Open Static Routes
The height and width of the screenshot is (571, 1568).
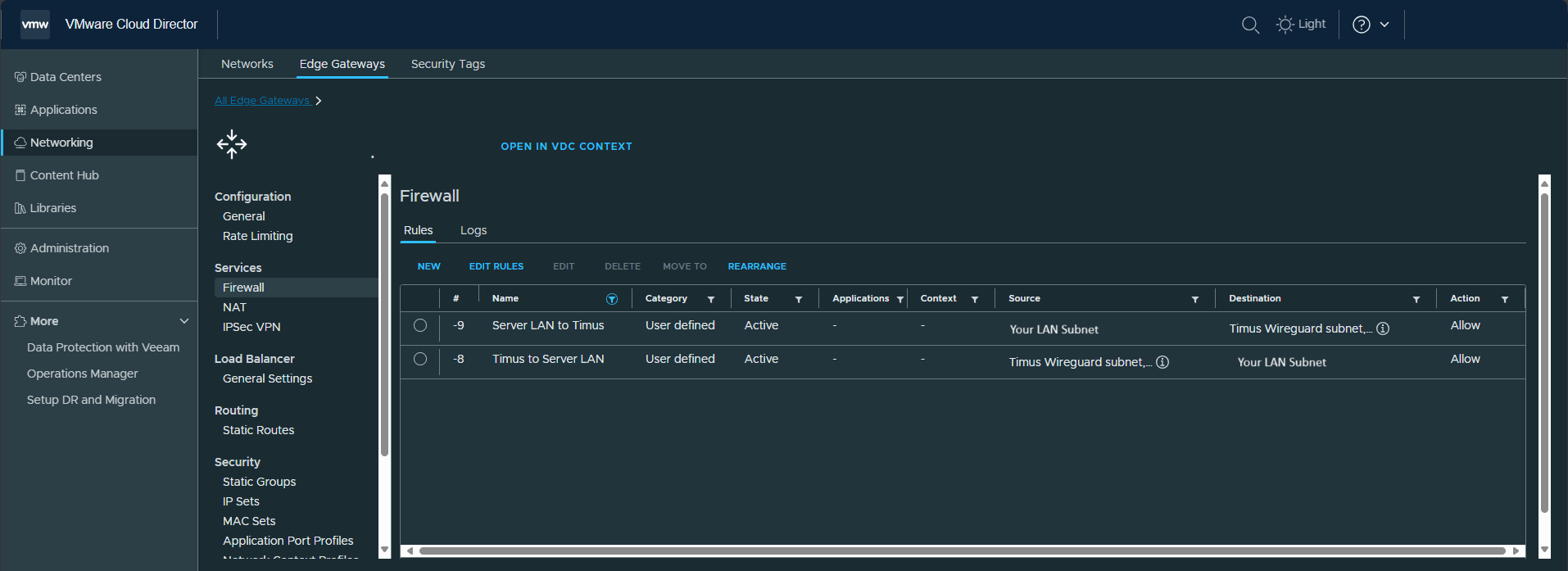tap(259, 430)
